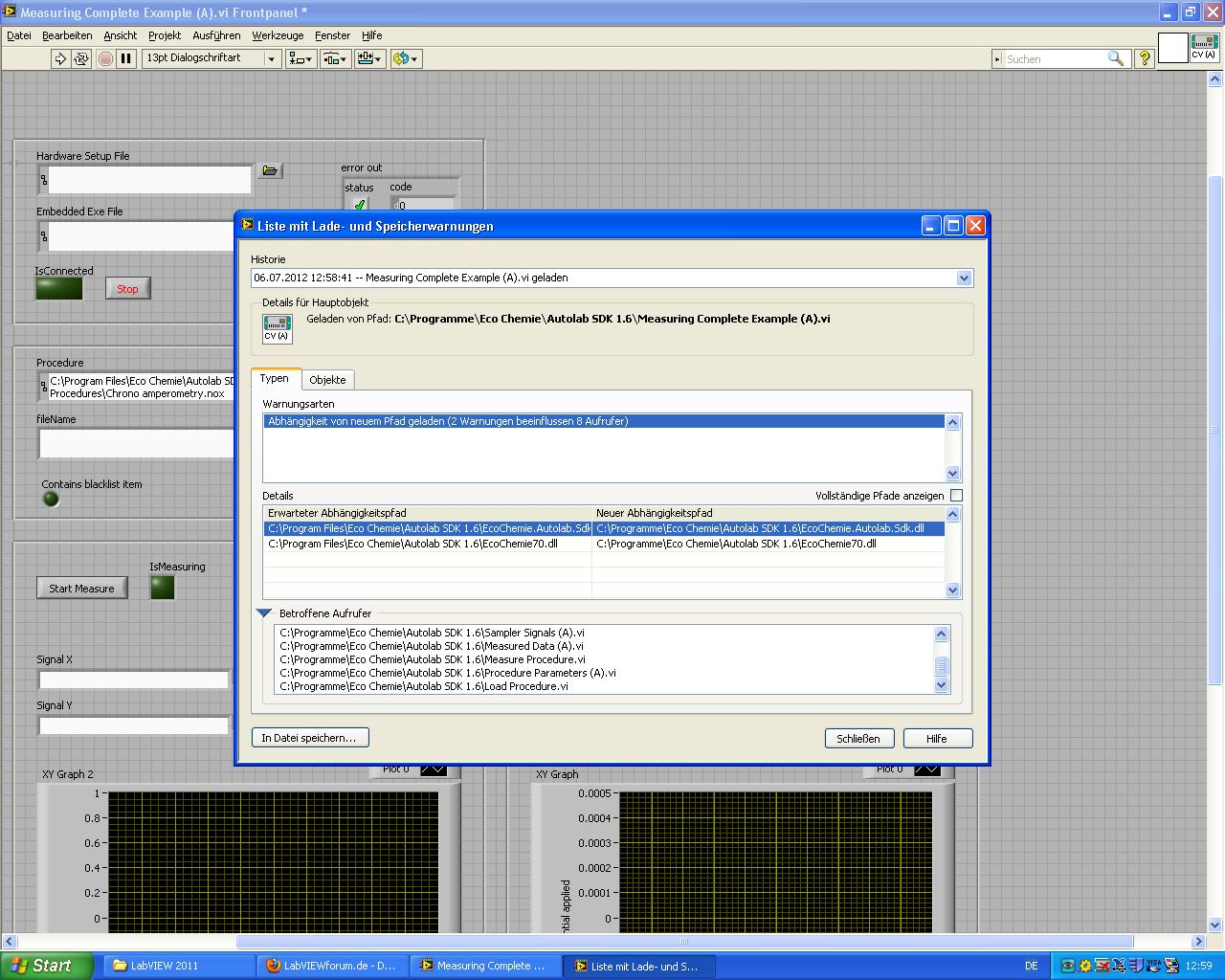1225x980 pixels.
Task: Browse for Hardware Setup File folder icon
Action: [270, 170]
